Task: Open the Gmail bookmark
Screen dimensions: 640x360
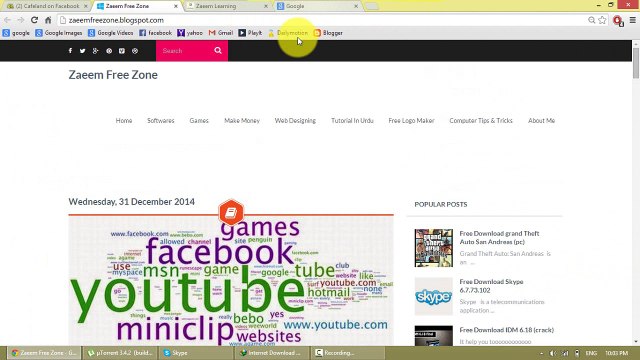Action: pyautogui.click(x=221, y=33)
